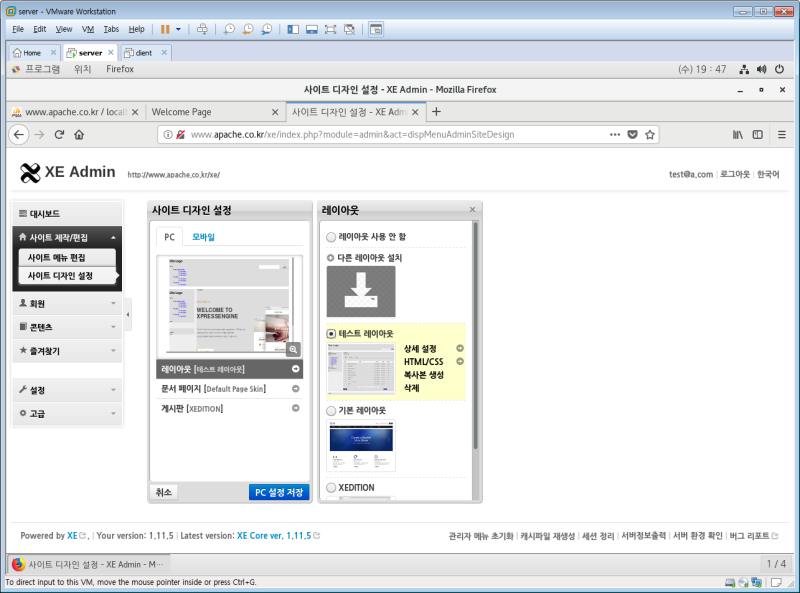Bookmark this page with the star icon
The image size is (800, 593).
649,135
